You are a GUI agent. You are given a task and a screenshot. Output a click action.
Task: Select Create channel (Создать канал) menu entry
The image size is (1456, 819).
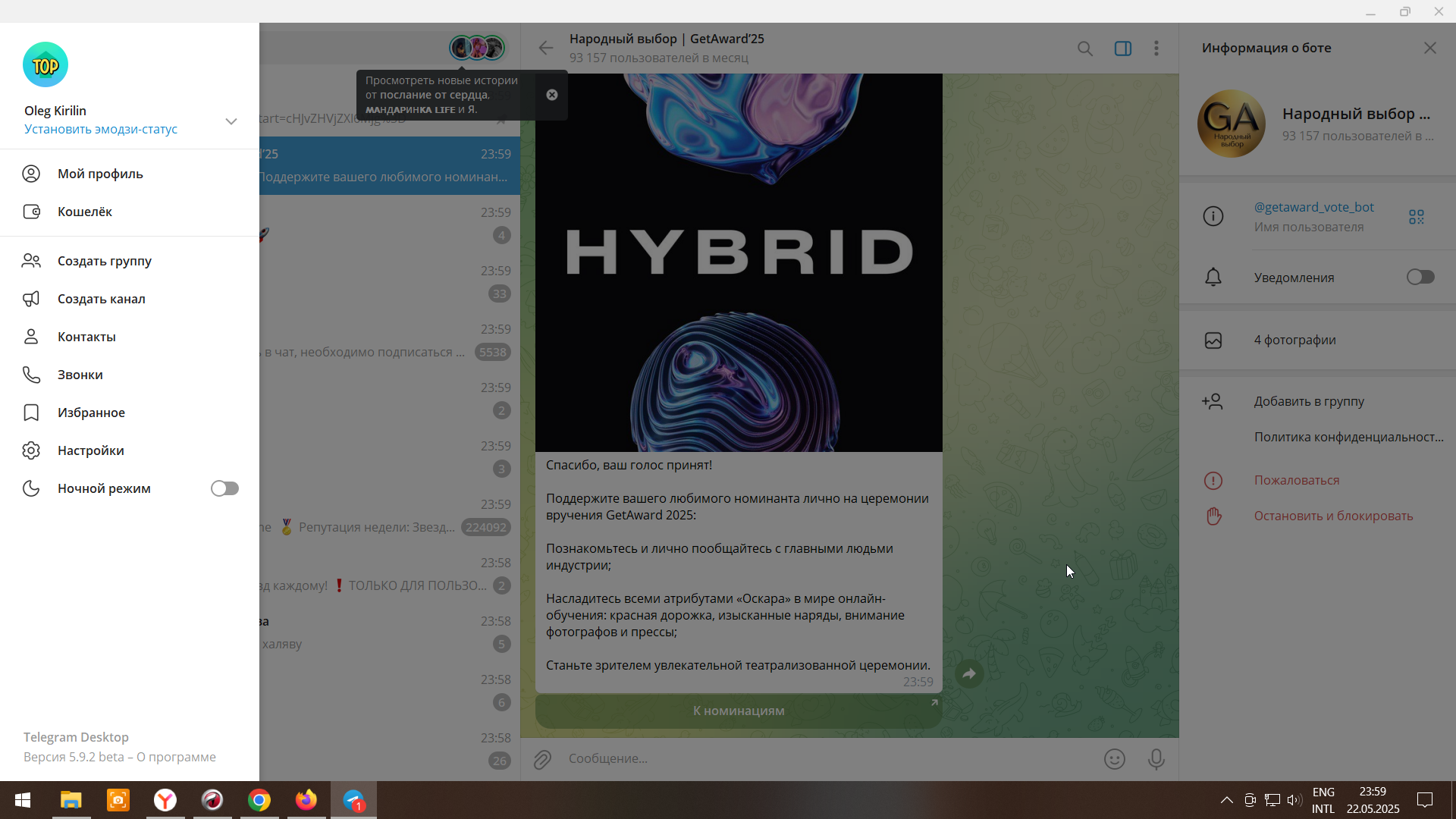[101, 299]
